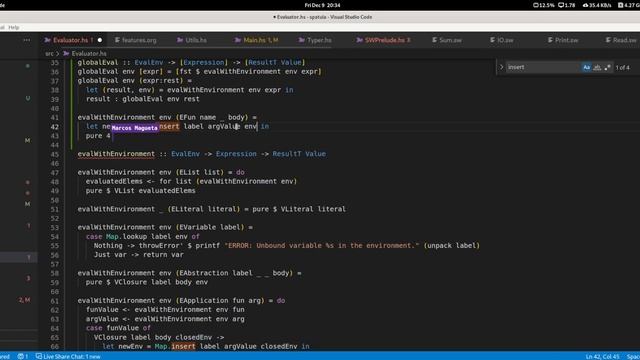This screenshot has height=360, width=640.
Task: Click 'pure 4' on line 43
Action: coord(98,136)
